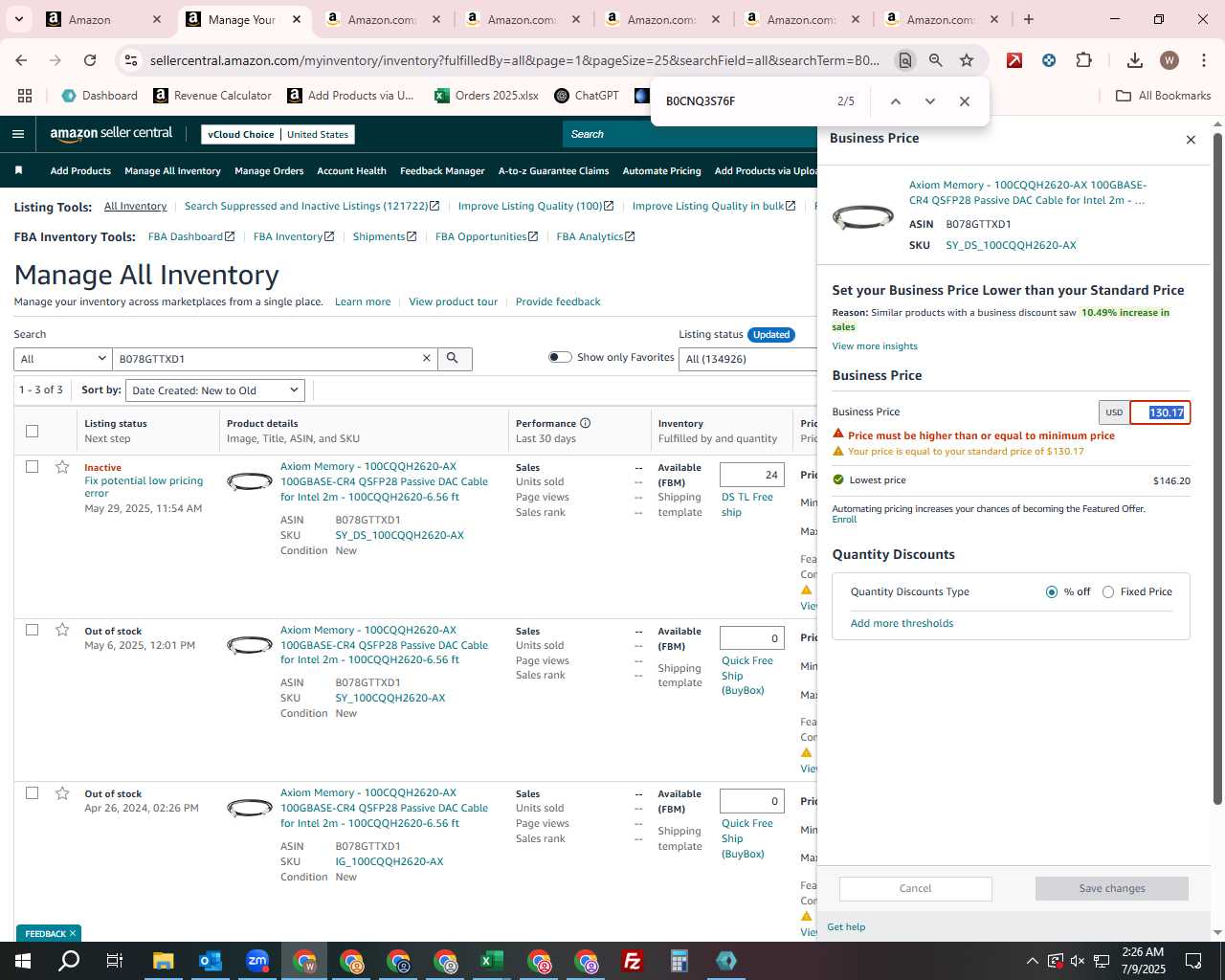Image resolution: width=1225 pixels, height=980 pixels.
Task: Open the browser tab search chevron
Action: tap(19, 19)
